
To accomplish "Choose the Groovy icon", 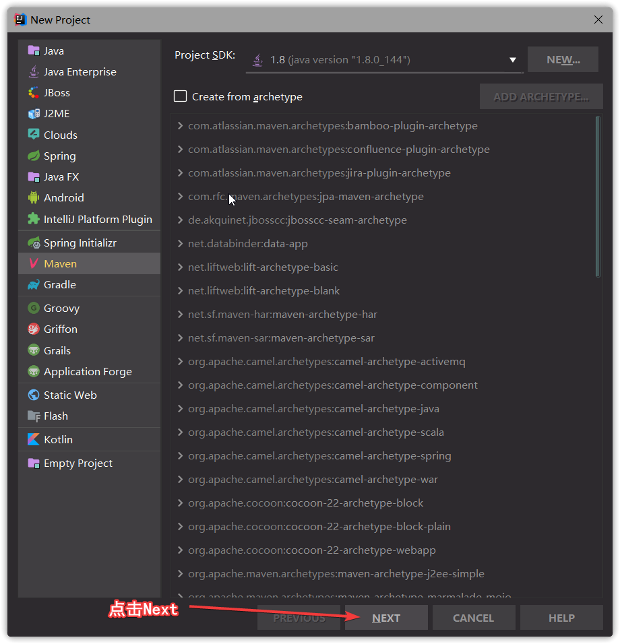I will 33,308.
